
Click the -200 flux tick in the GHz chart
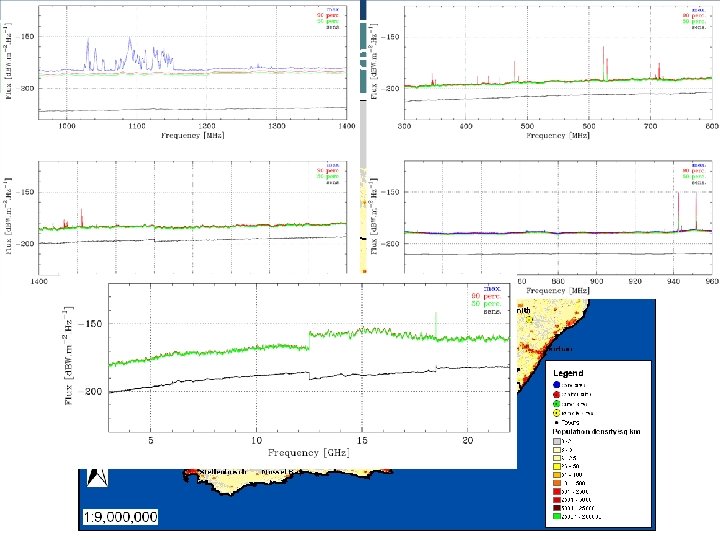pyautogui.click(x=90, y=392)
